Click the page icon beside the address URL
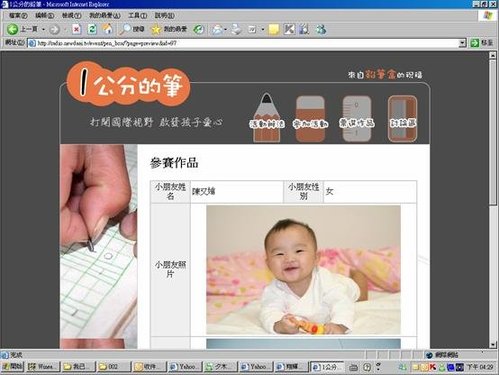 (32, 43)
